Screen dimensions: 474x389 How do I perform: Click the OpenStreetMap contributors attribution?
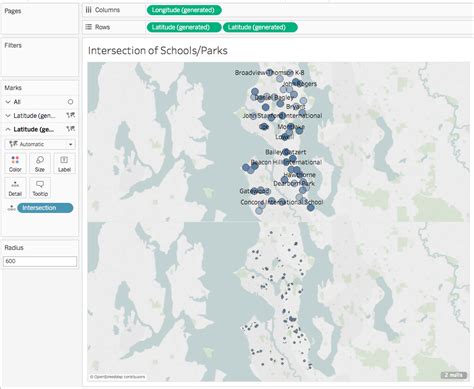click(x=117, y=377)
